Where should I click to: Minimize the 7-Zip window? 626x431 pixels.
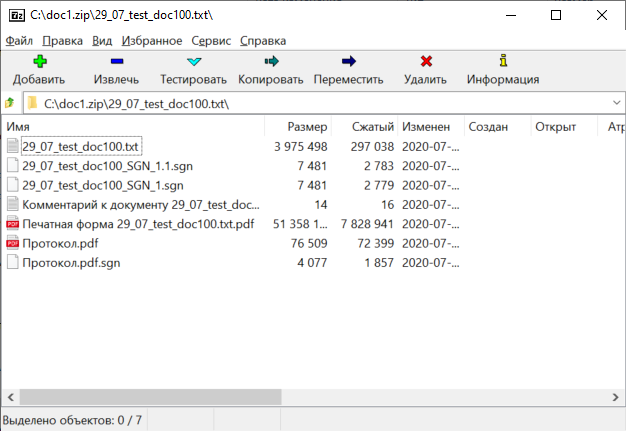coord(511,15)
